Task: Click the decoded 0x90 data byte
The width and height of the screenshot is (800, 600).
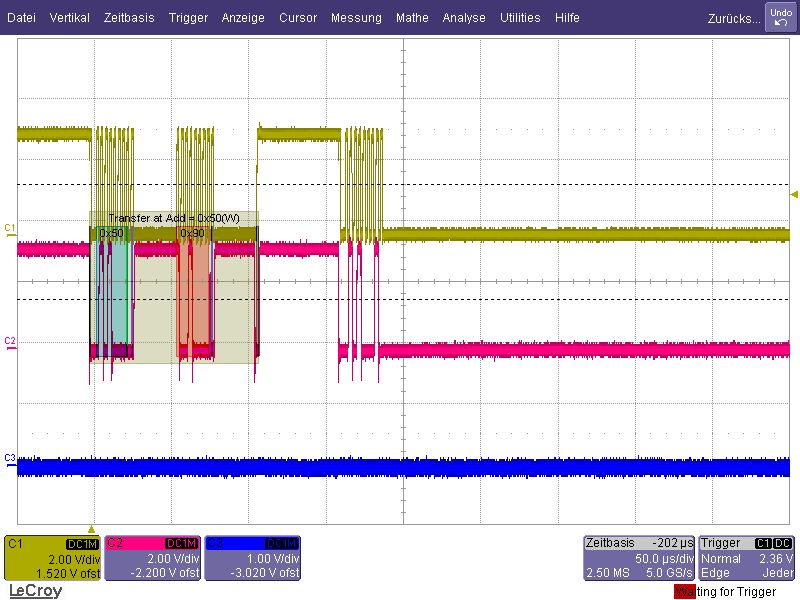Action: [192, 233]
